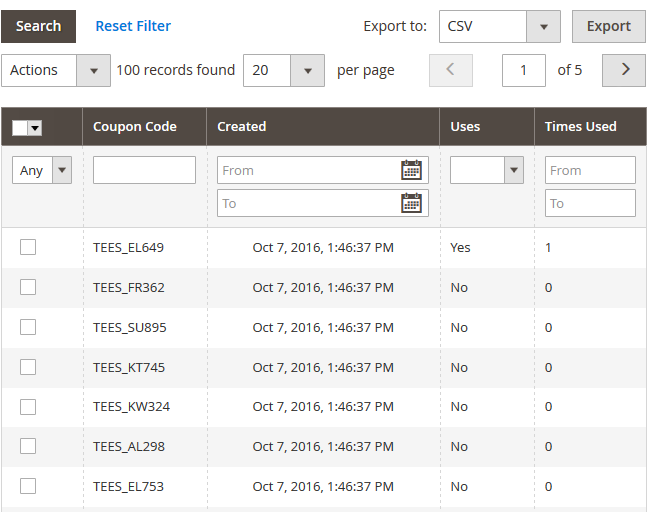This screenshot has height=512, width=647.
Task: Select the TEES_FR362 row checkbox
Action: pos(28,287)
